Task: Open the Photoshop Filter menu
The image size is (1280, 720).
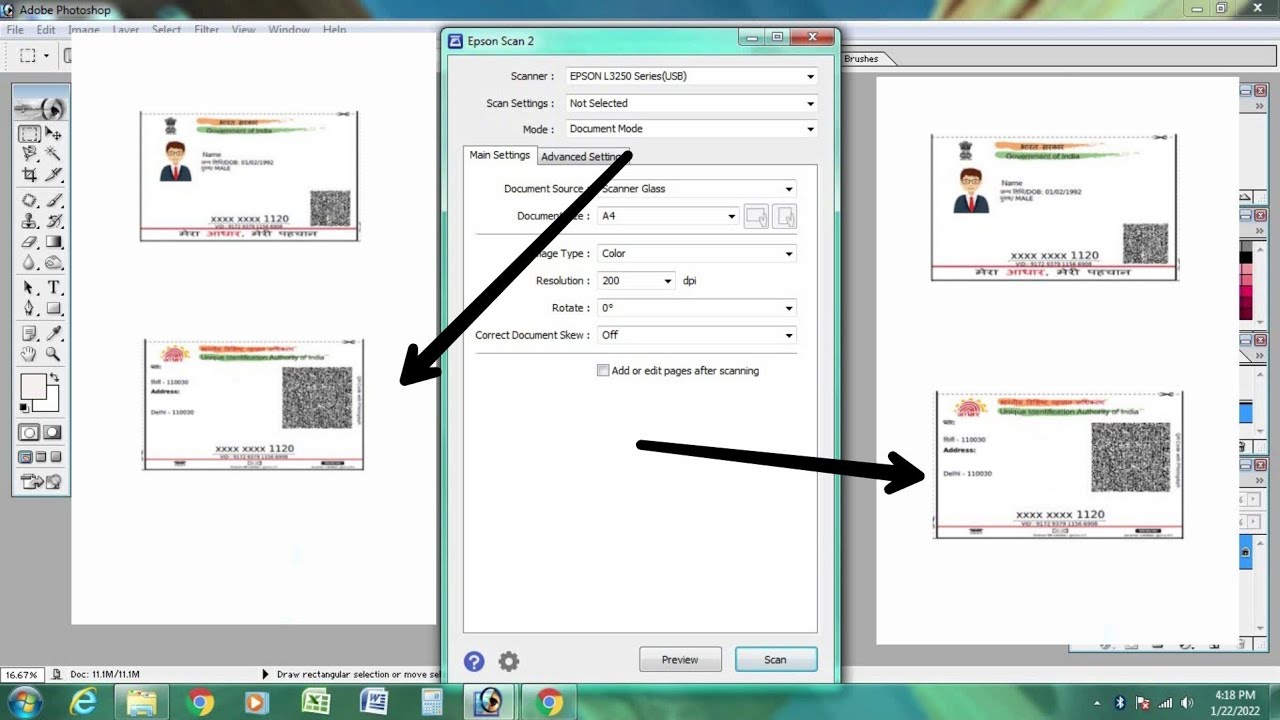Action: 207,30
